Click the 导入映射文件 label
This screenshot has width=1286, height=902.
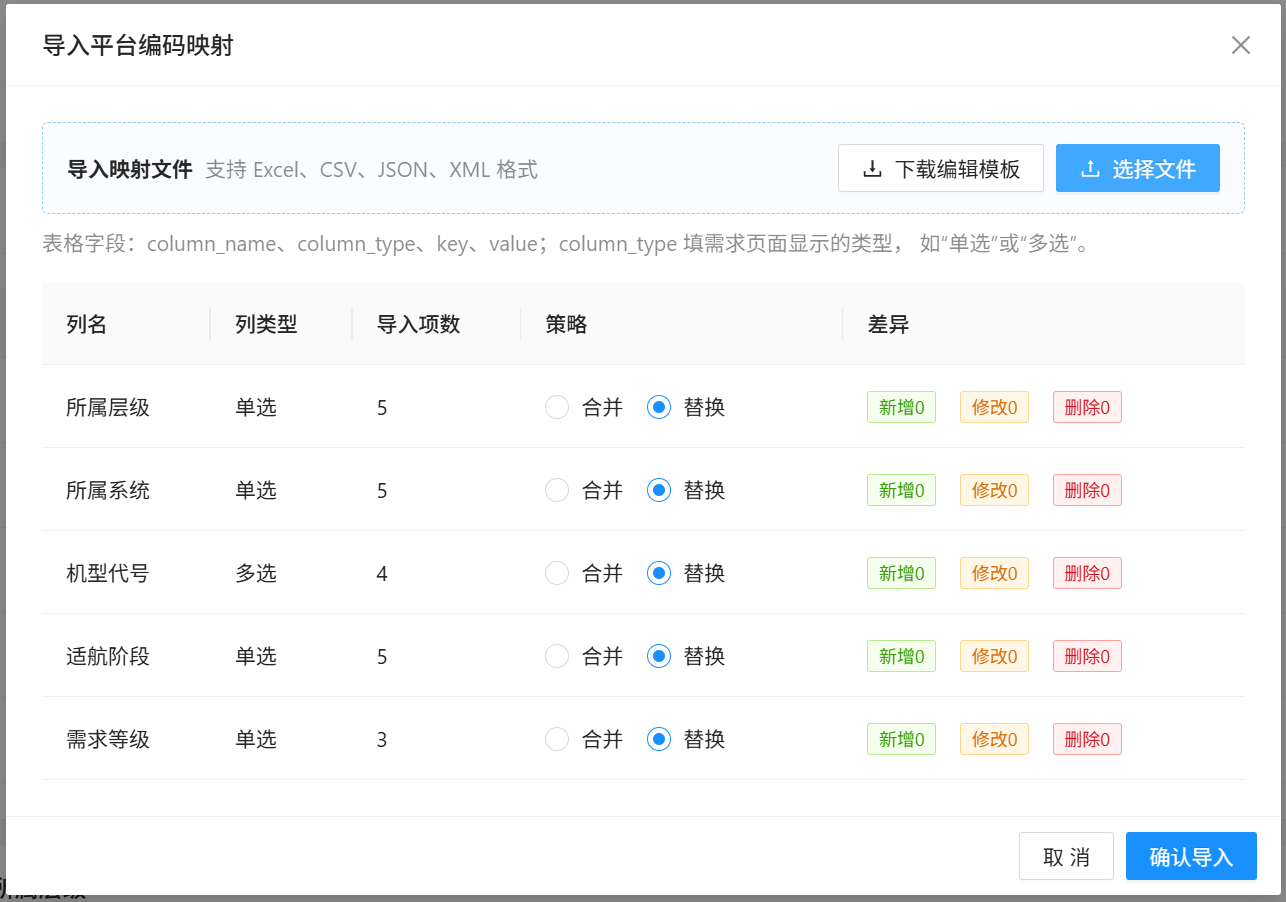[130, 169]
